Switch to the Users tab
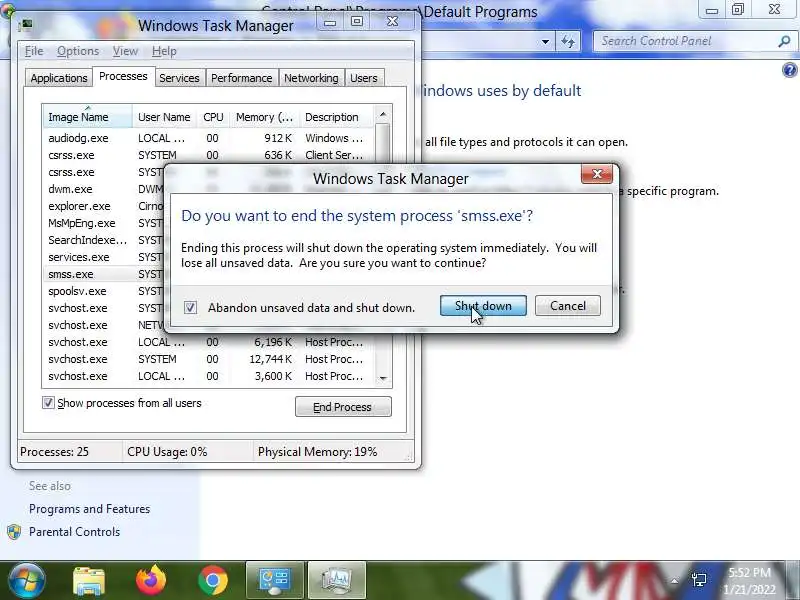800x600 pixels. click(364, 78)
